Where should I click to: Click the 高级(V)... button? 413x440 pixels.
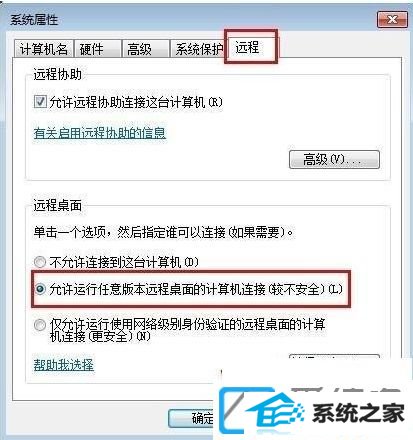pos(334,159)
